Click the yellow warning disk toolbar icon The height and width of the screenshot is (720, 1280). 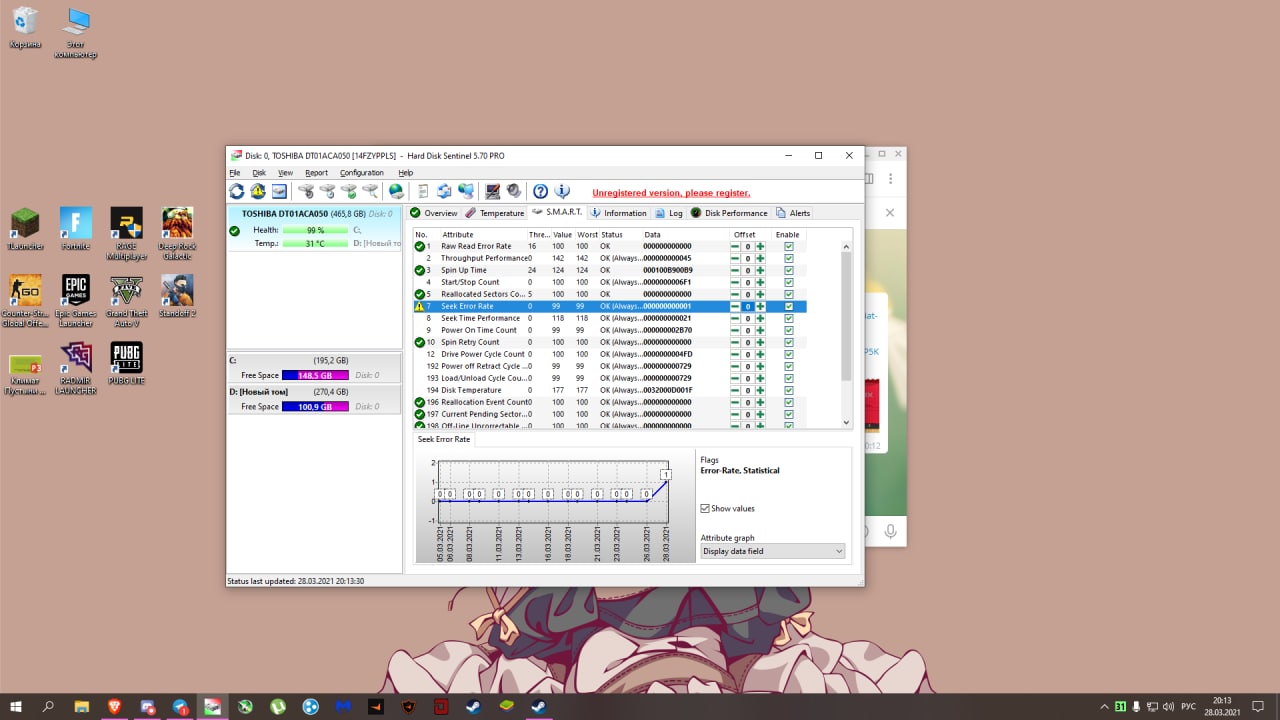point(258,191)
